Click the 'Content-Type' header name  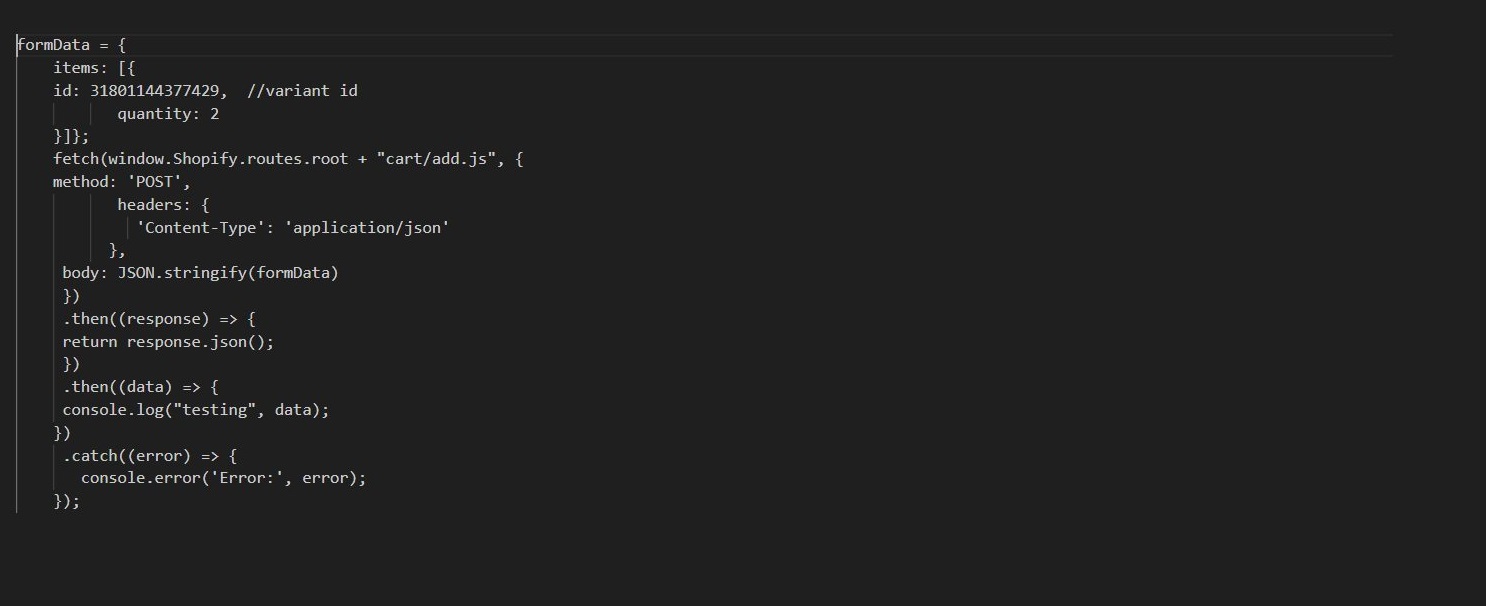click(x=205, y=228)
